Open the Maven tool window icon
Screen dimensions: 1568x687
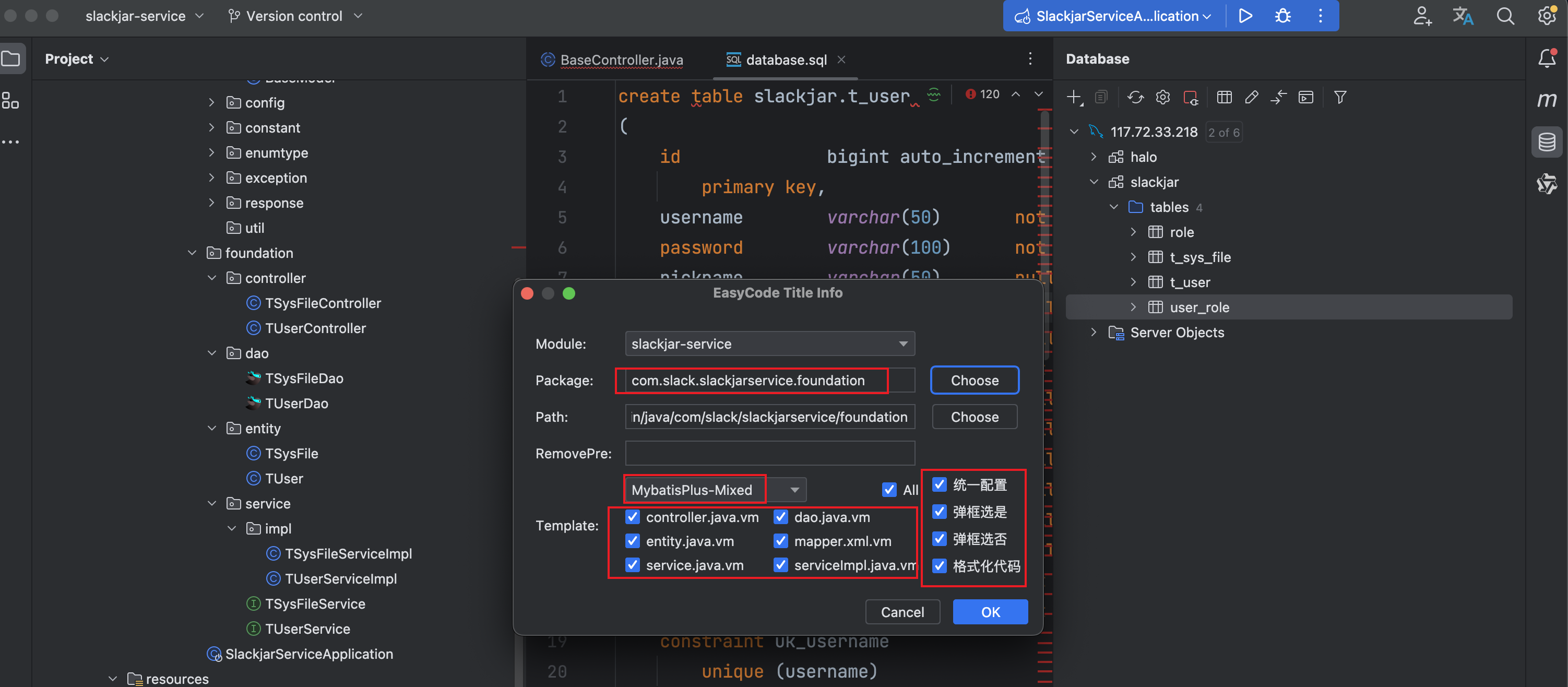tap(1547, 100)
